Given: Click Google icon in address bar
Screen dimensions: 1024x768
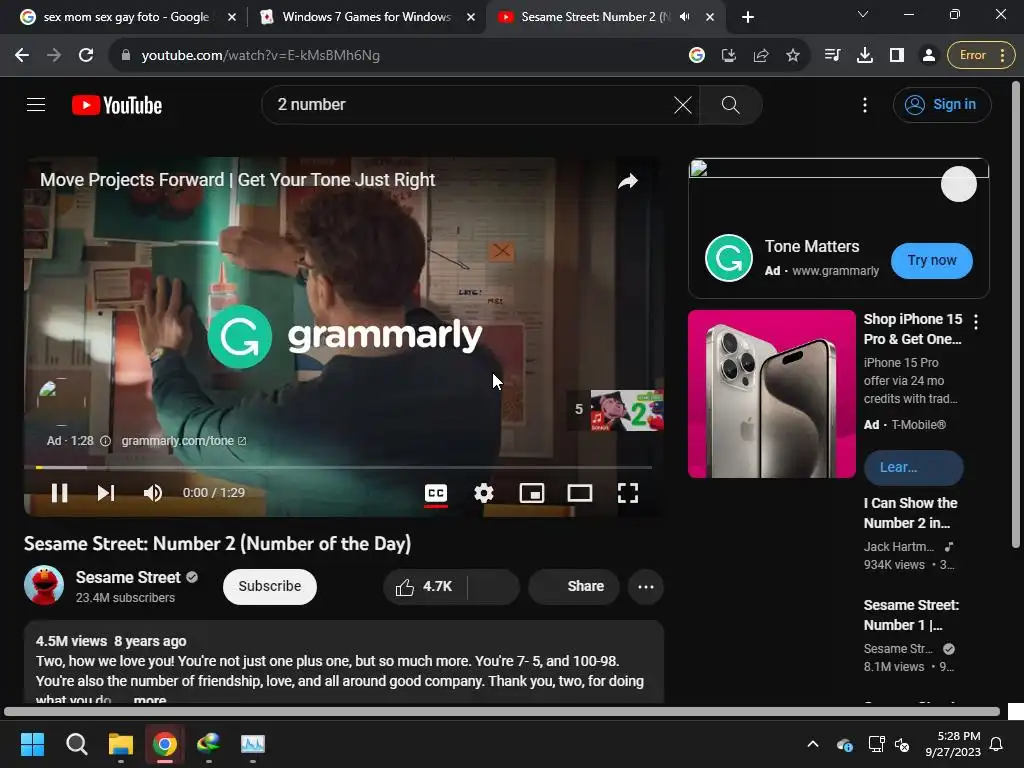Looking at the screenshot, I should (x=697, y=56).
